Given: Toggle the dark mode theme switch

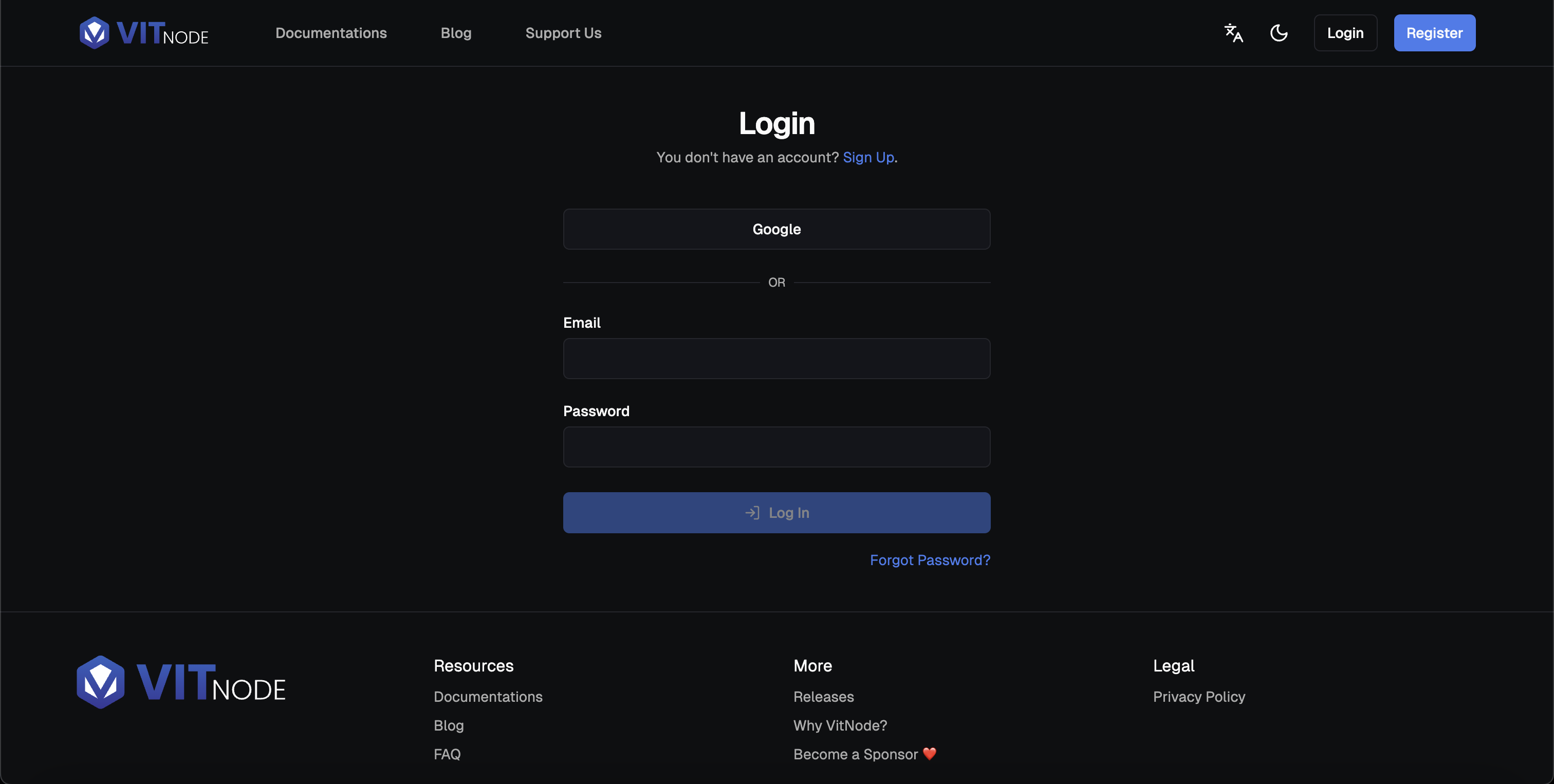Looking at the screenshot, I should pyautogui.click(x=1279, y=32).
